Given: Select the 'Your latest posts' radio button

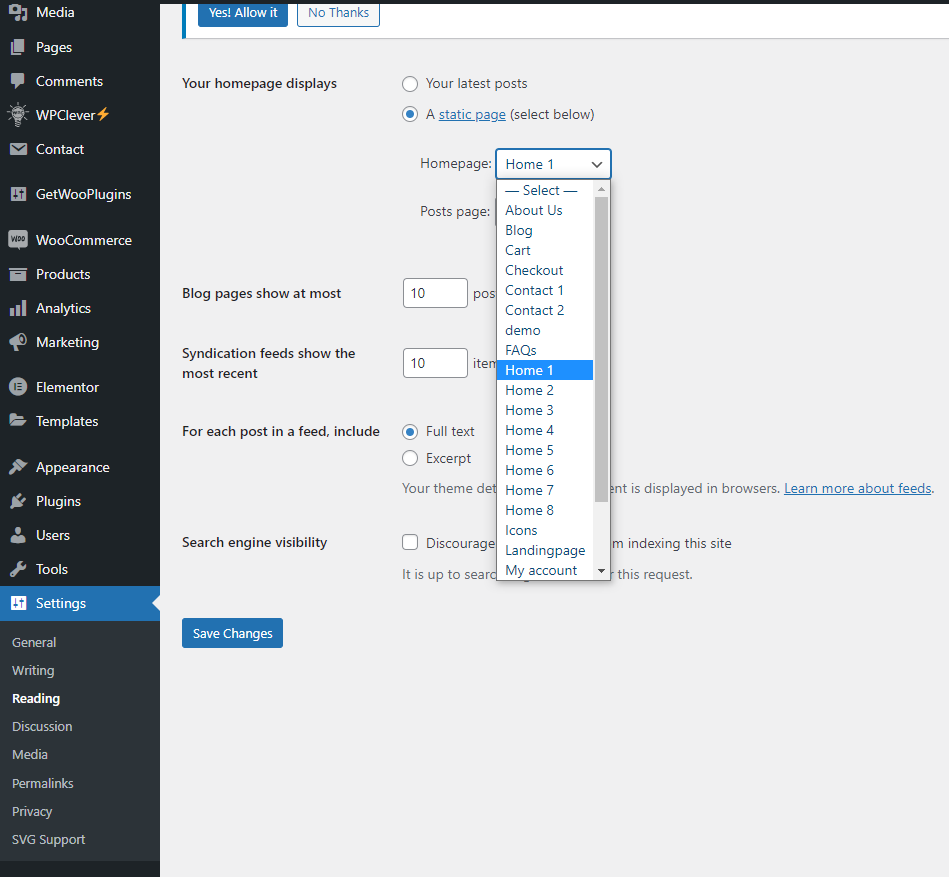Looking at the screenshot, I should [410, 84].
